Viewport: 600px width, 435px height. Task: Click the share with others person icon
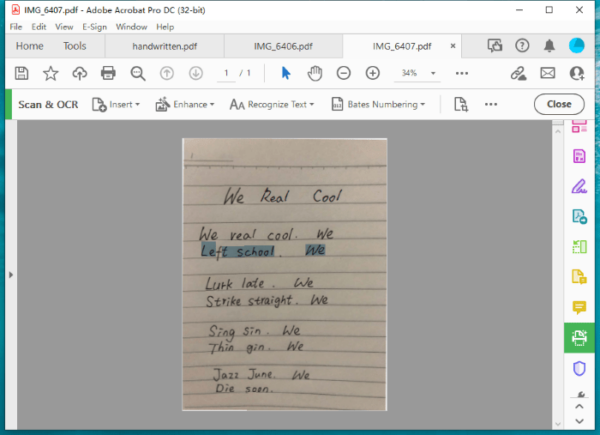577,73
